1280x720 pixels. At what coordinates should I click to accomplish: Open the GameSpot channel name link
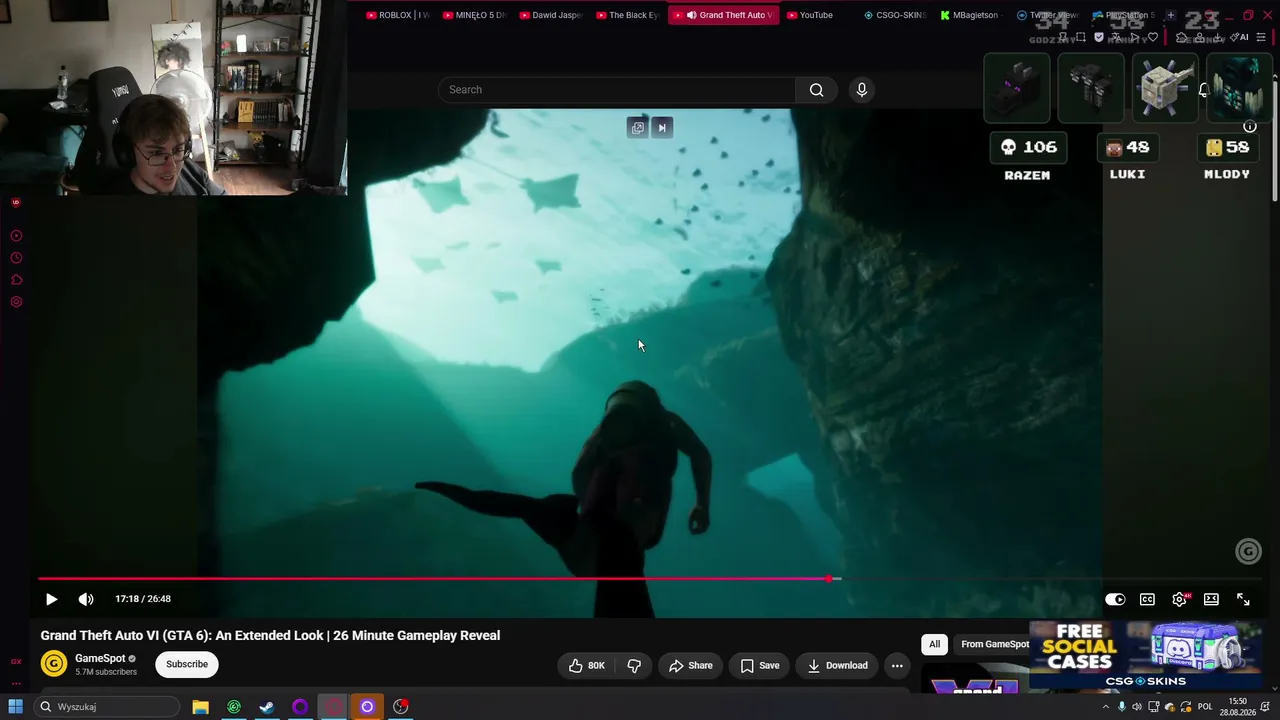click(100, 658)
